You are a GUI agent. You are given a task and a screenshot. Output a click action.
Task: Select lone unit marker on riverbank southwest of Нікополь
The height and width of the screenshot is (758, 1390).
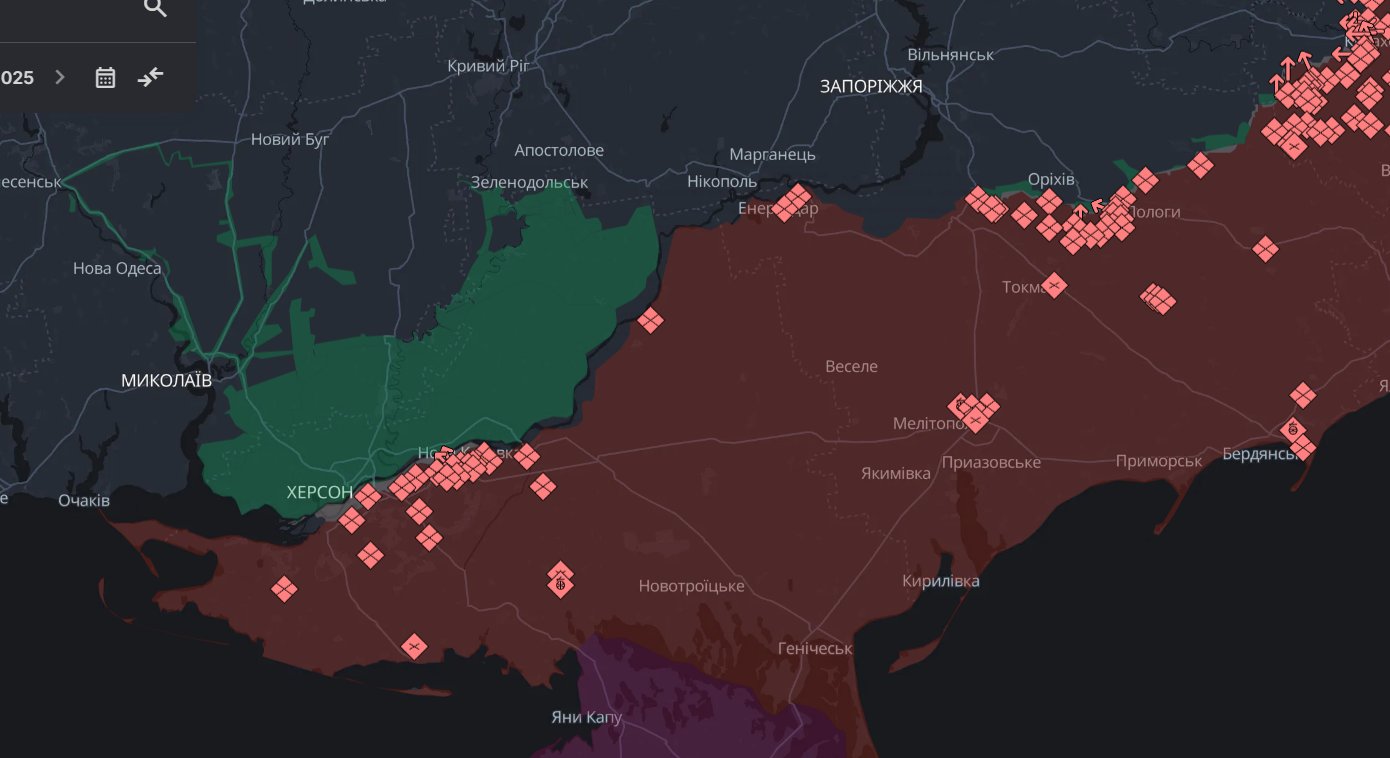(x=650, y=321)
